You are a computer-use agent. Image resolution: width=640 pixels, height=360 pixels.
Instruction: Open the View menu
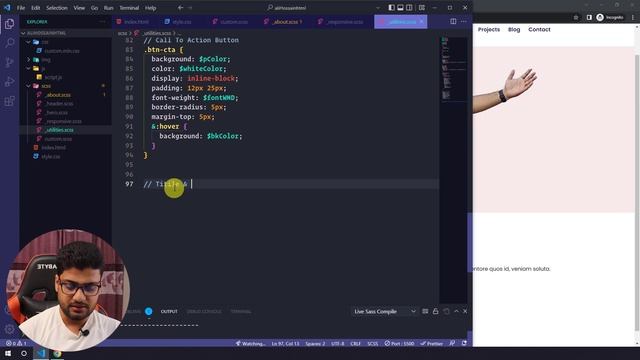point(79,8)
